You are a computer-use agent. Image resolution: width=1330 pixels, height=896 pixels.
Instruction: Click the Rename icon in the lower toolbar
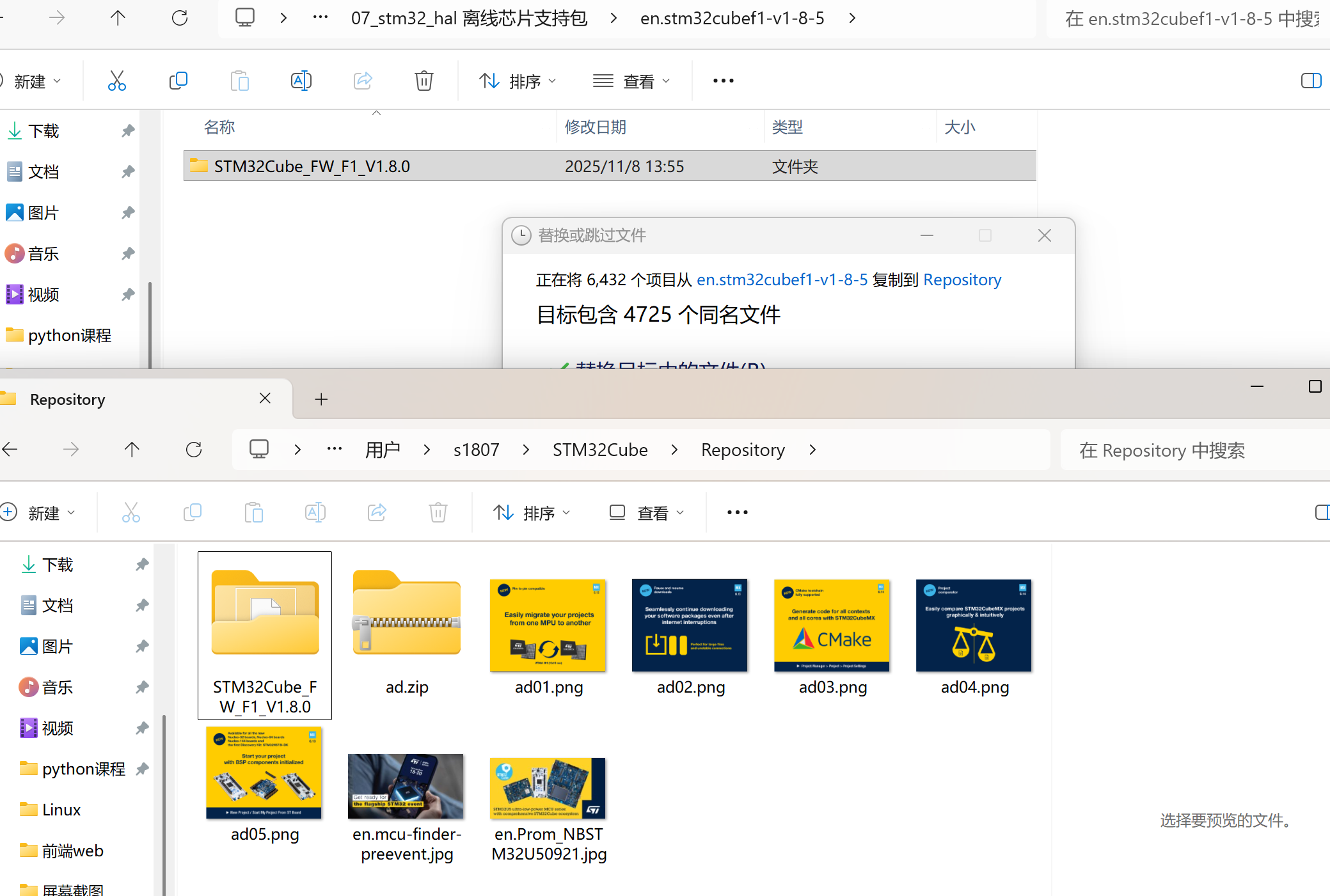(315, 512)
